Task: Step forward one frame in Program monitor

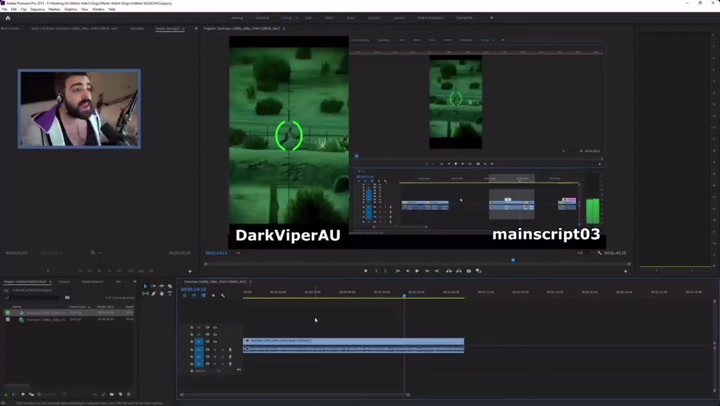Action: pos(427,271)
